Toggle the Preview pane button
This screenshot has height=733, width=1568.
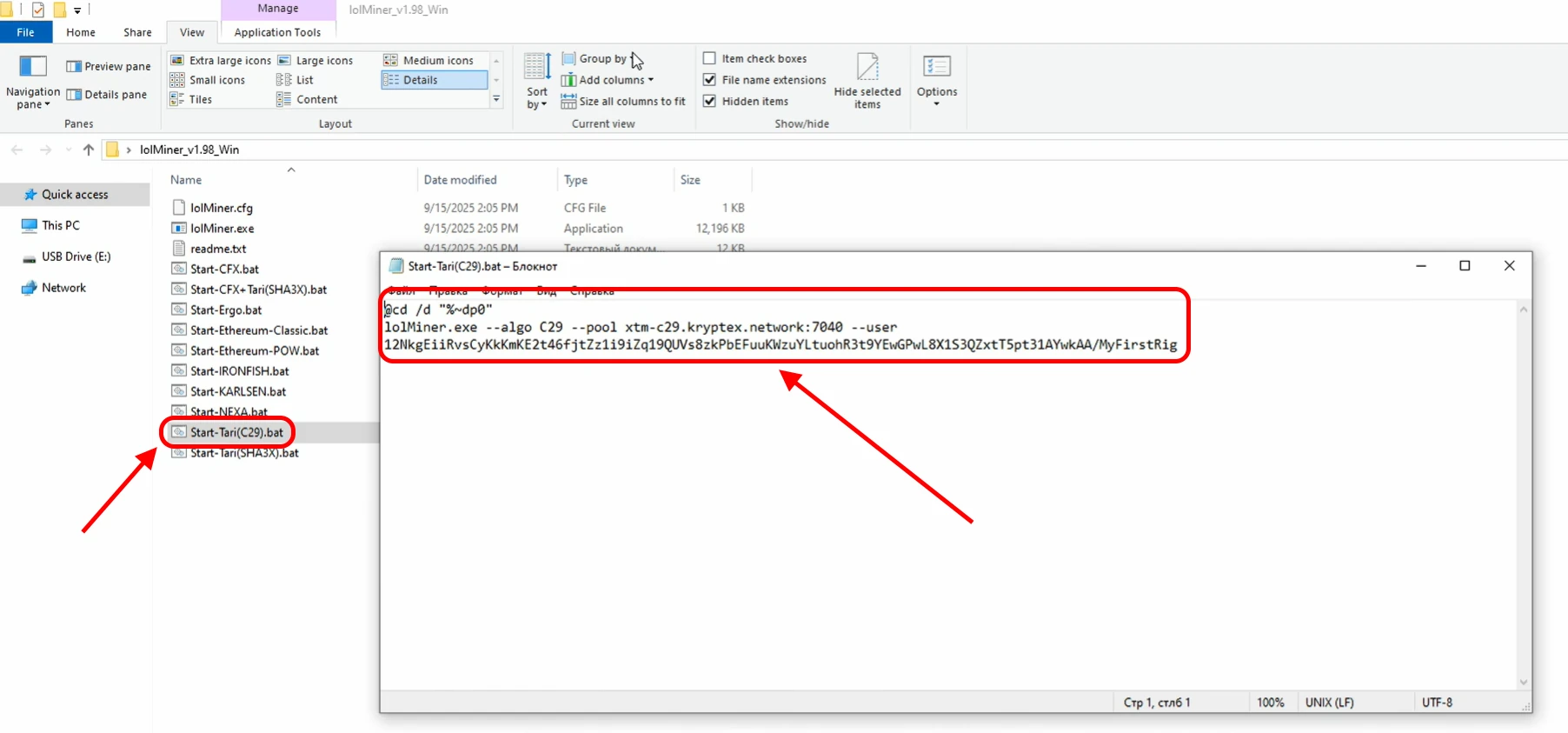click(x=109, y=67)
